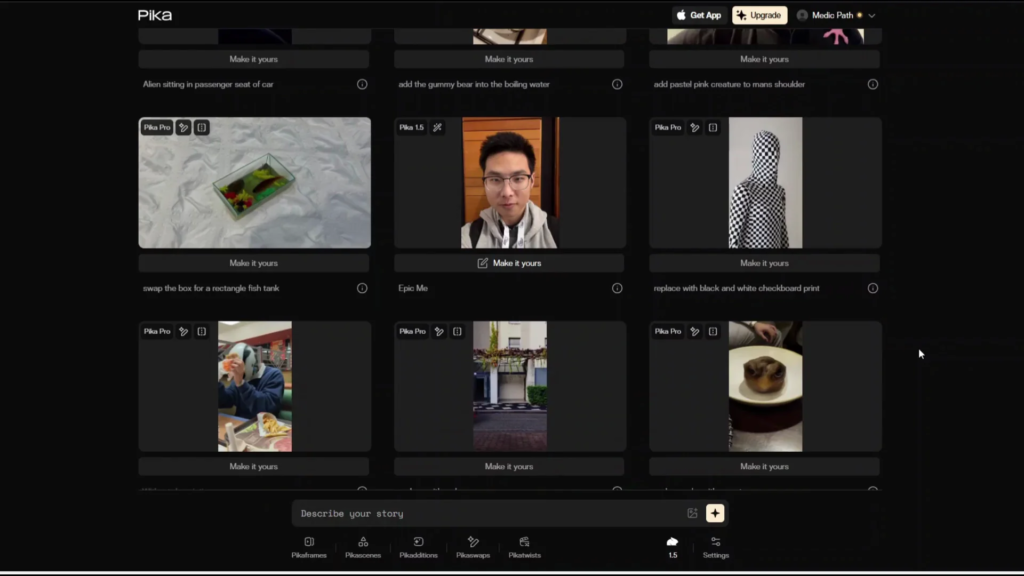Image resolution: width=1024 pixels, height=576 pixels.
Task: Expand the Medic Path account menu
Action: (836, 15)
